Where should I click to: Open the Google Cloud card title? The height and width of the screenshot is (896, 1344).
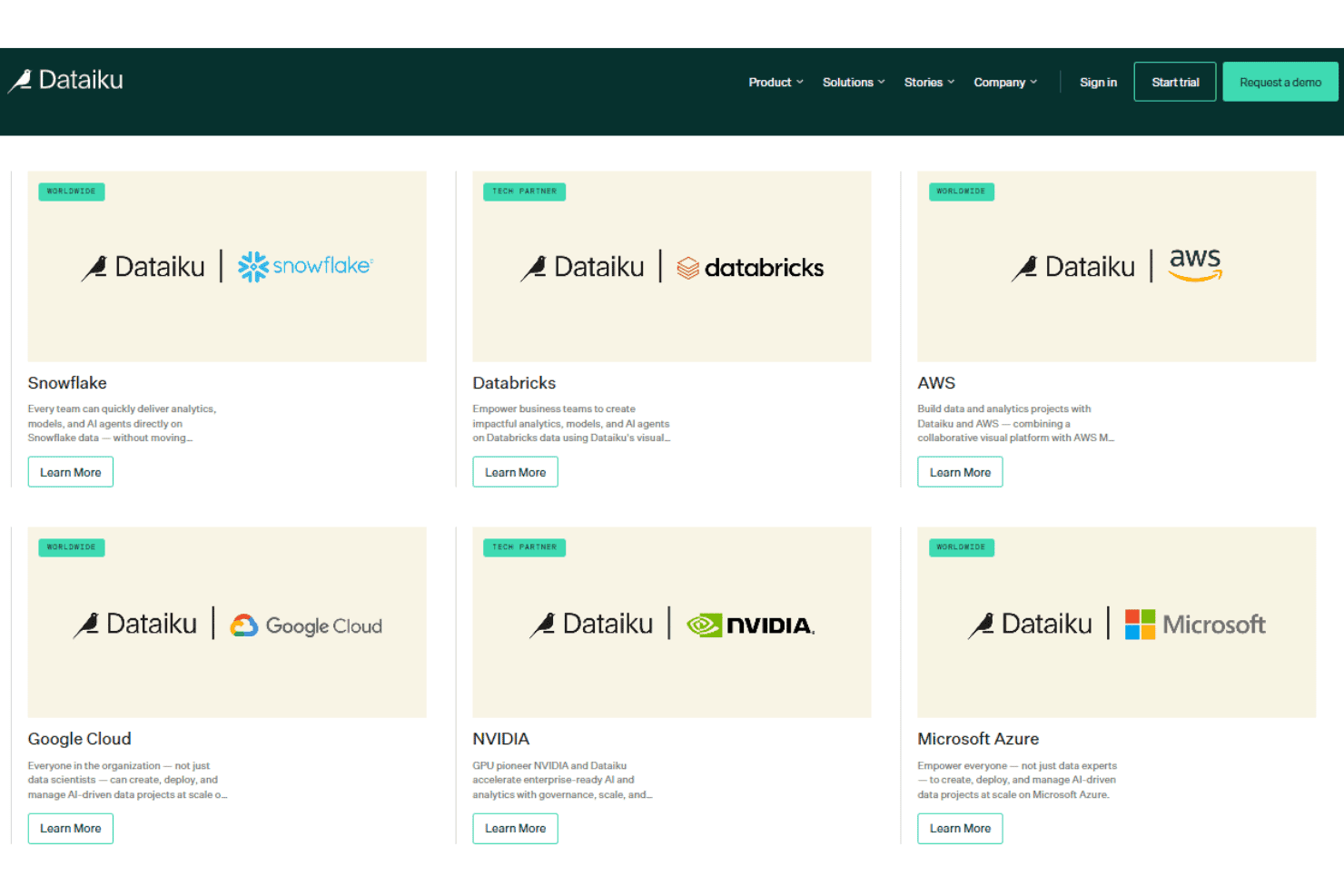(80, 739)
